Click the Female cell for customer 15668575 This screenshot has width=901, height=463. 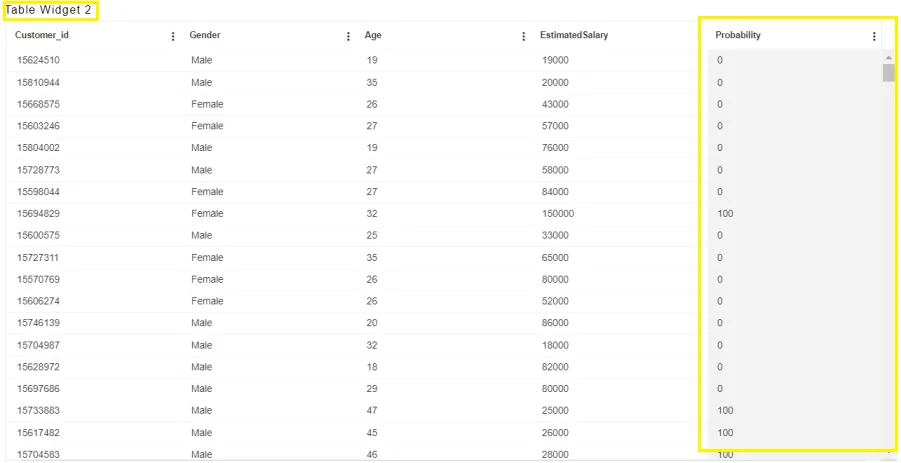(x=207, y=105)
